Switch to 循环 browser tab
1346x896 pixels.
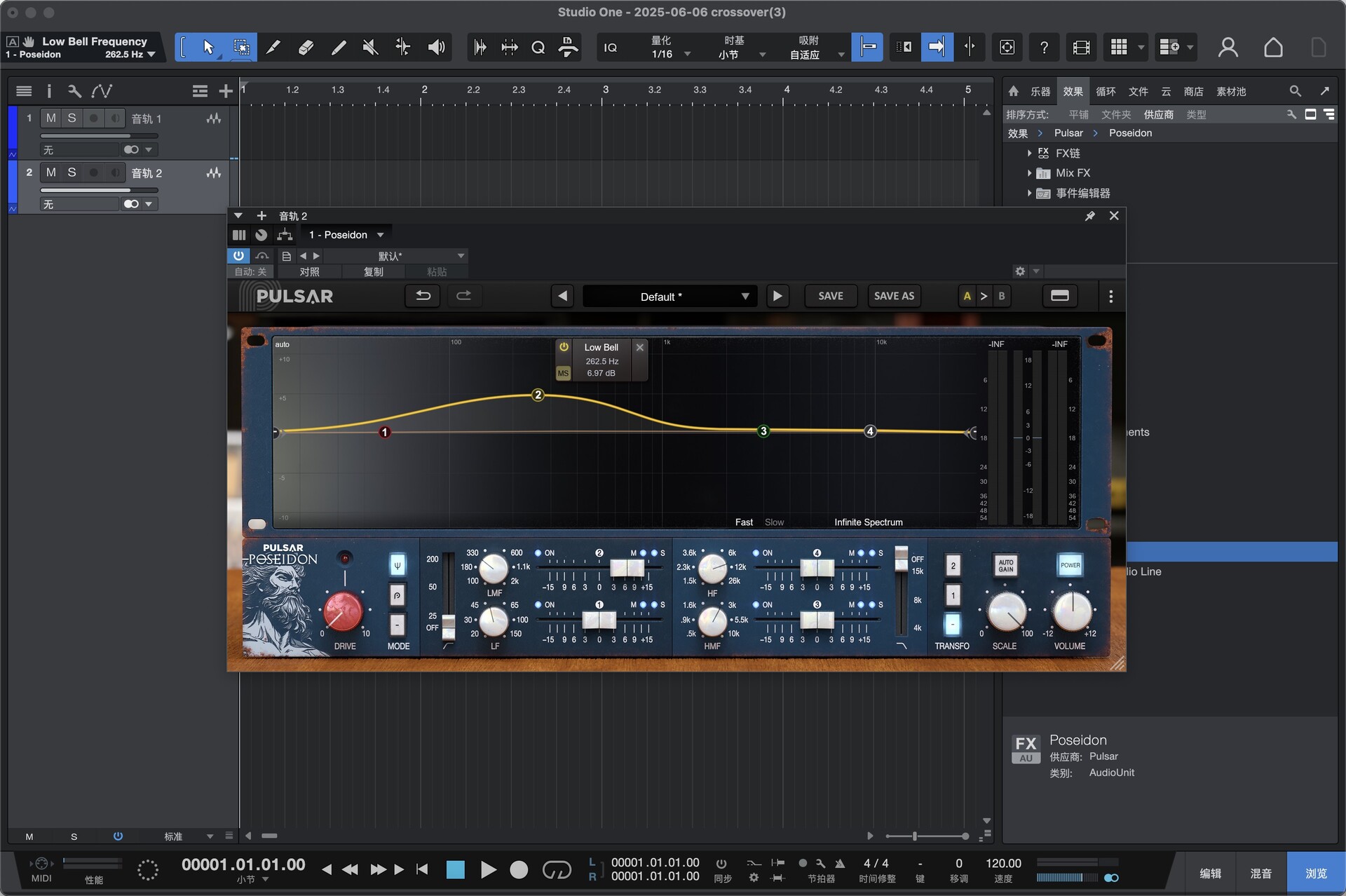1106,91
